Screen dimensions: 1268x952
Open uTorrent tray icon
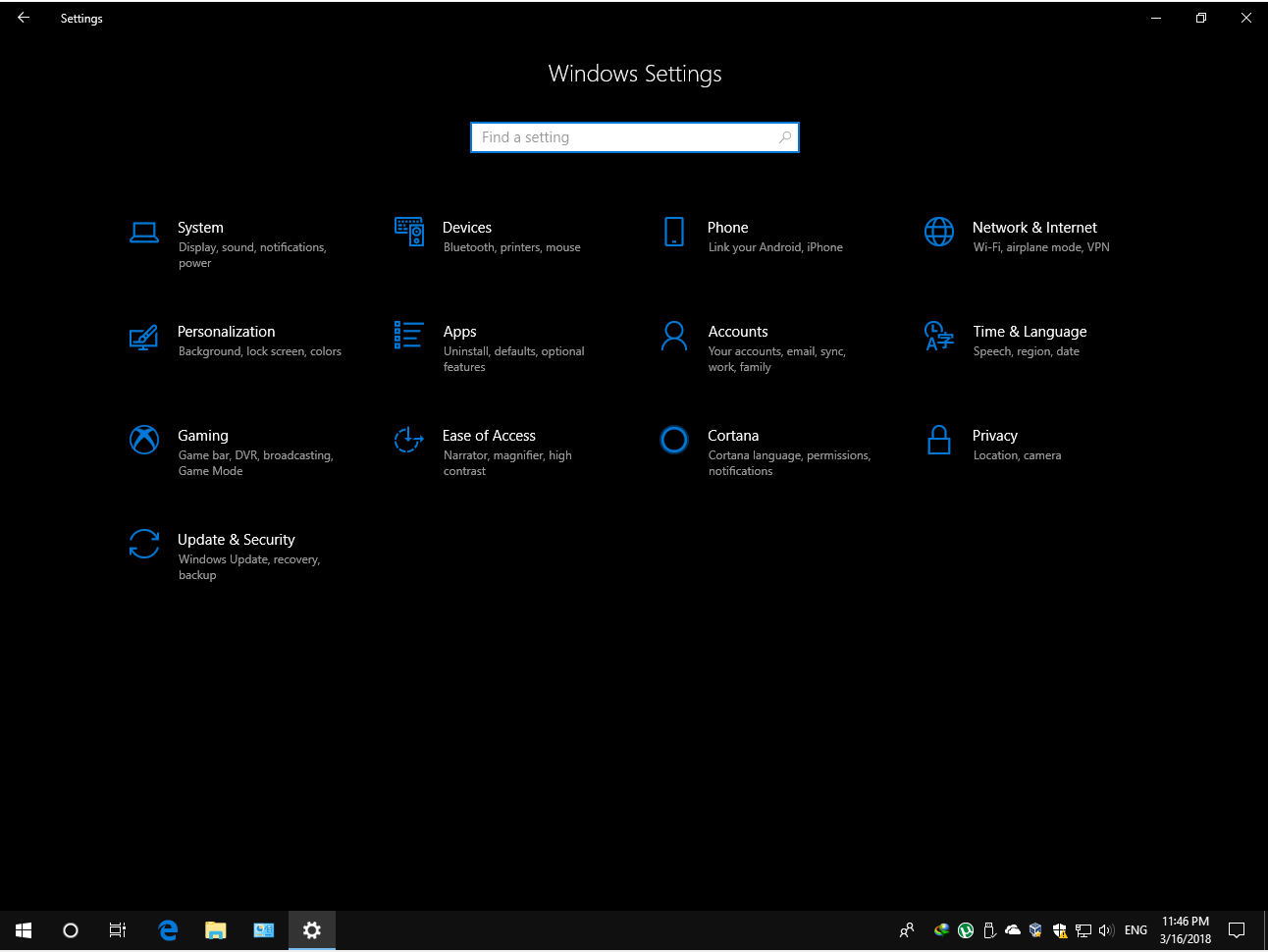tap(966, 930)
